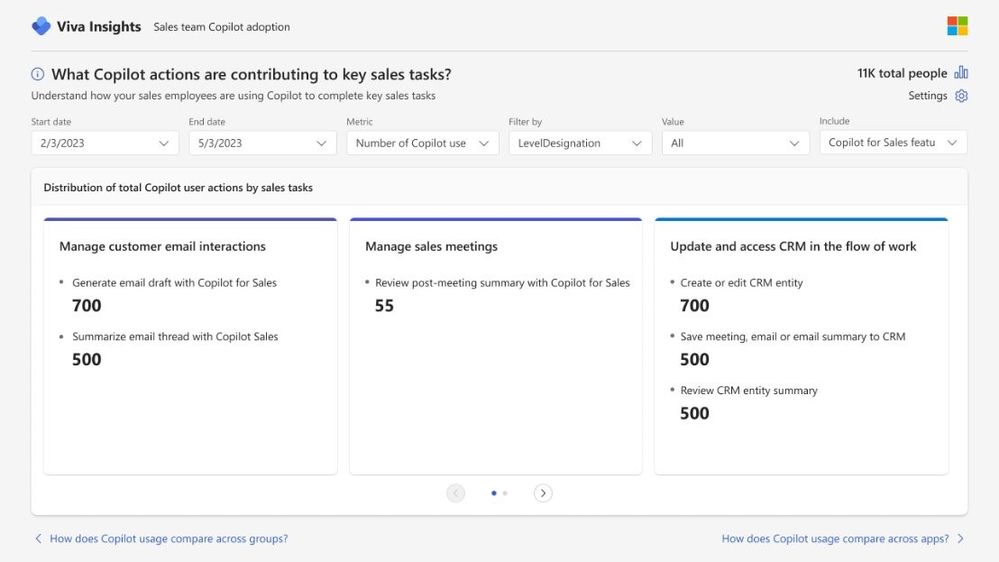Click 500 under Review CRM entity summary

(x=694, y=414)
